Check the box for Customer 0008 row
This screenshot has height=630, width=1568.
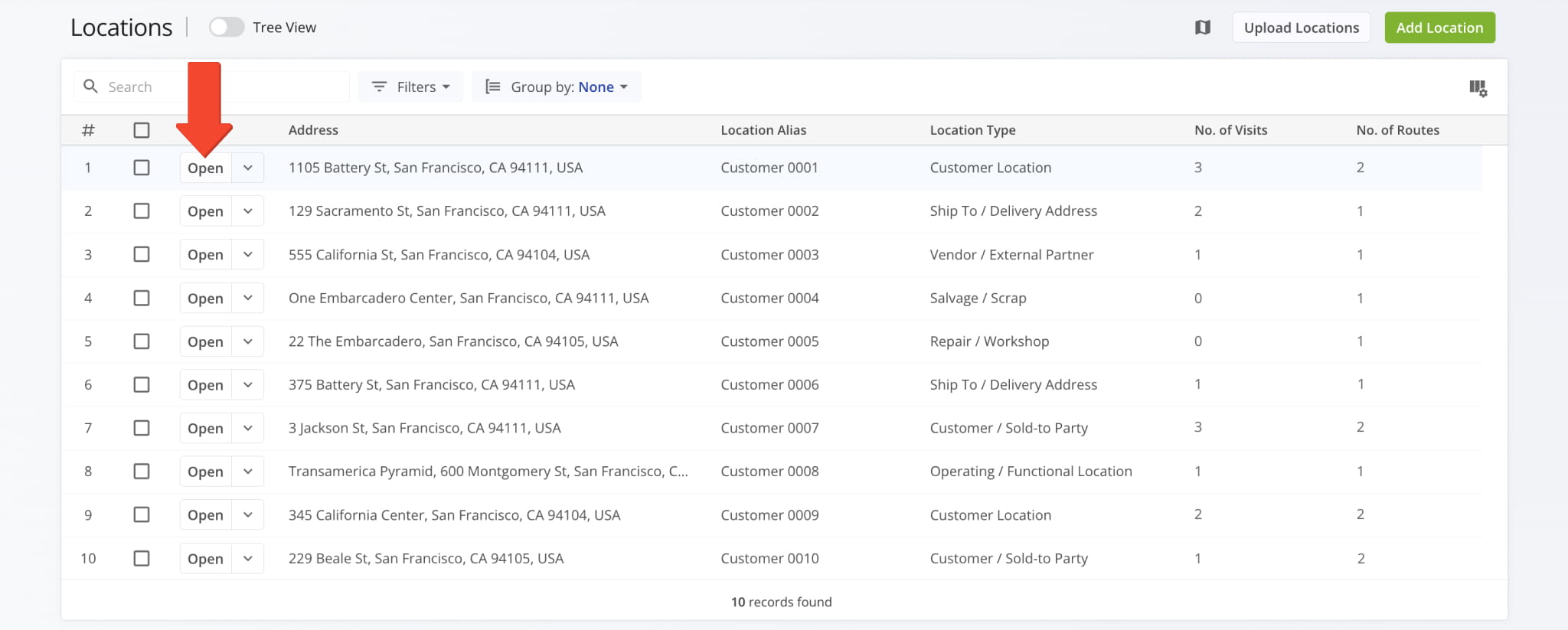click(142, 472)
